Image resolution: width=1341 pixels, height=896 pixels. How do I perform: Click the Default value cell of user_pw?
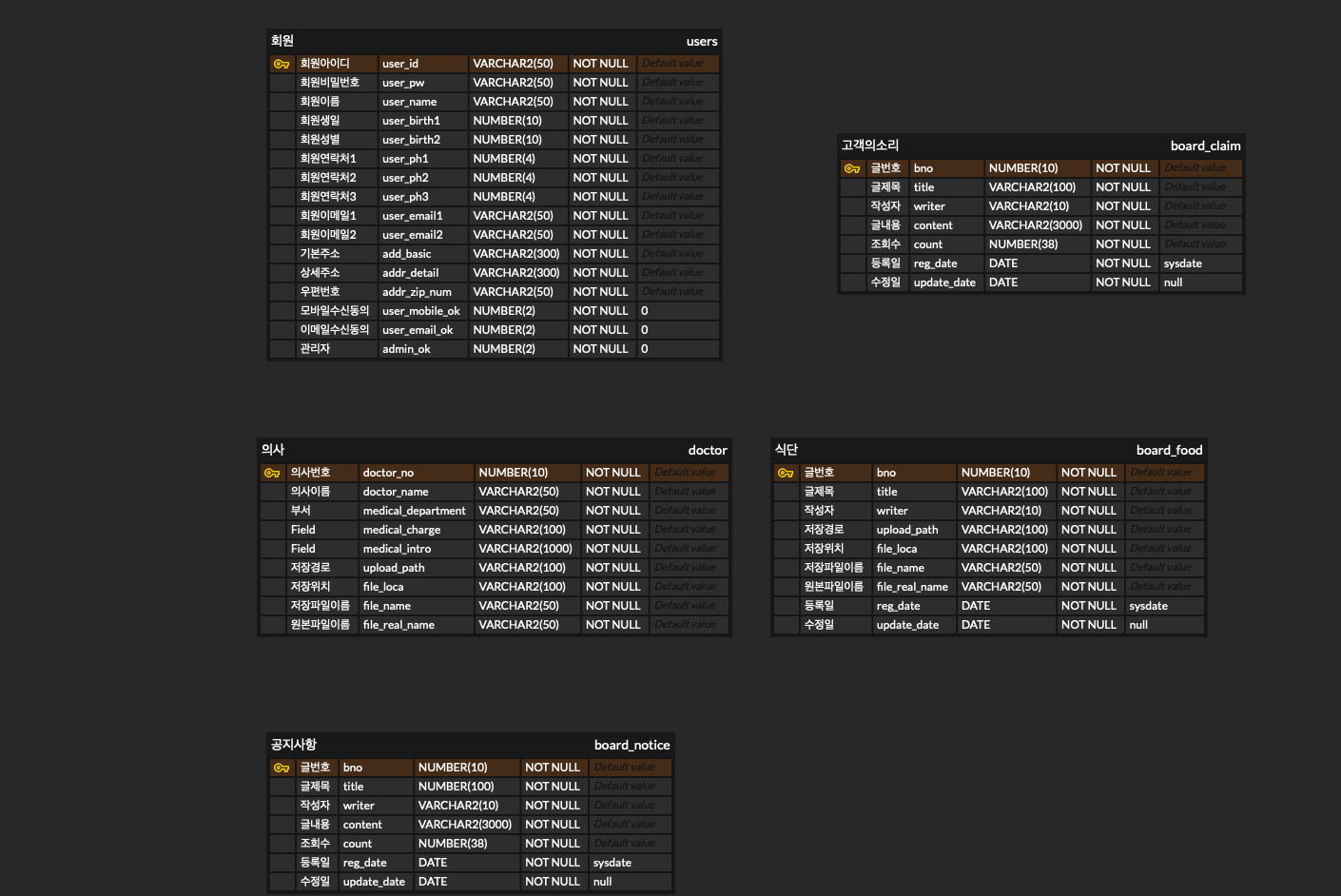point(677,82)
